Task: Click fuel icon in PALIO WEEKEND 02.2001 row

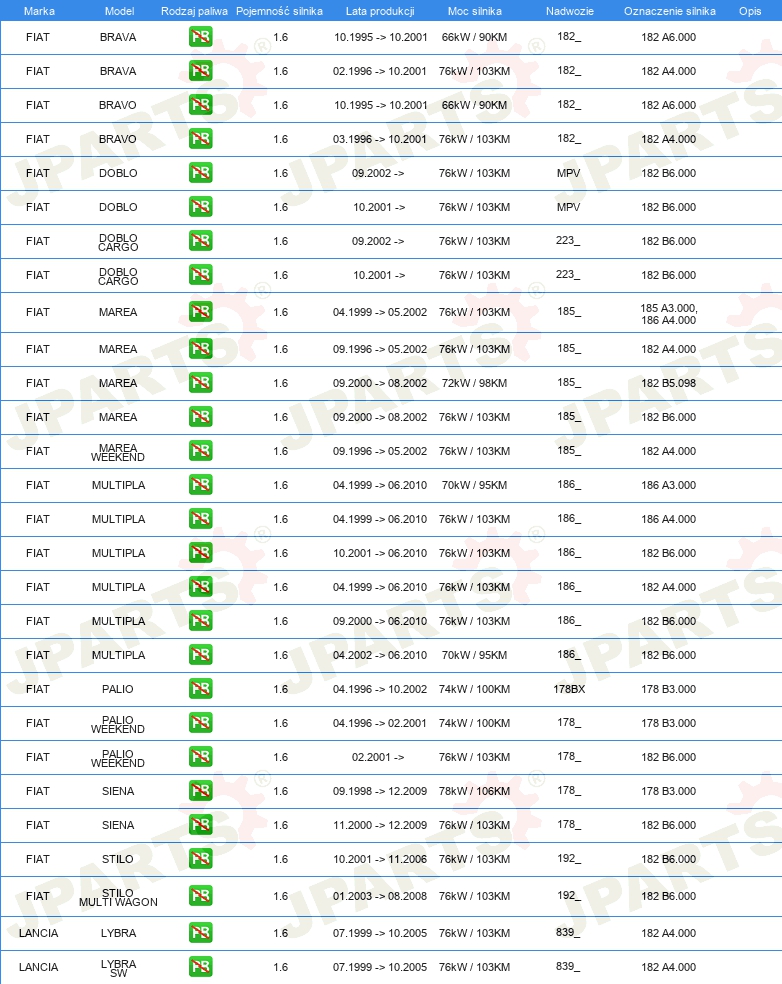Action: coord(201,757)
